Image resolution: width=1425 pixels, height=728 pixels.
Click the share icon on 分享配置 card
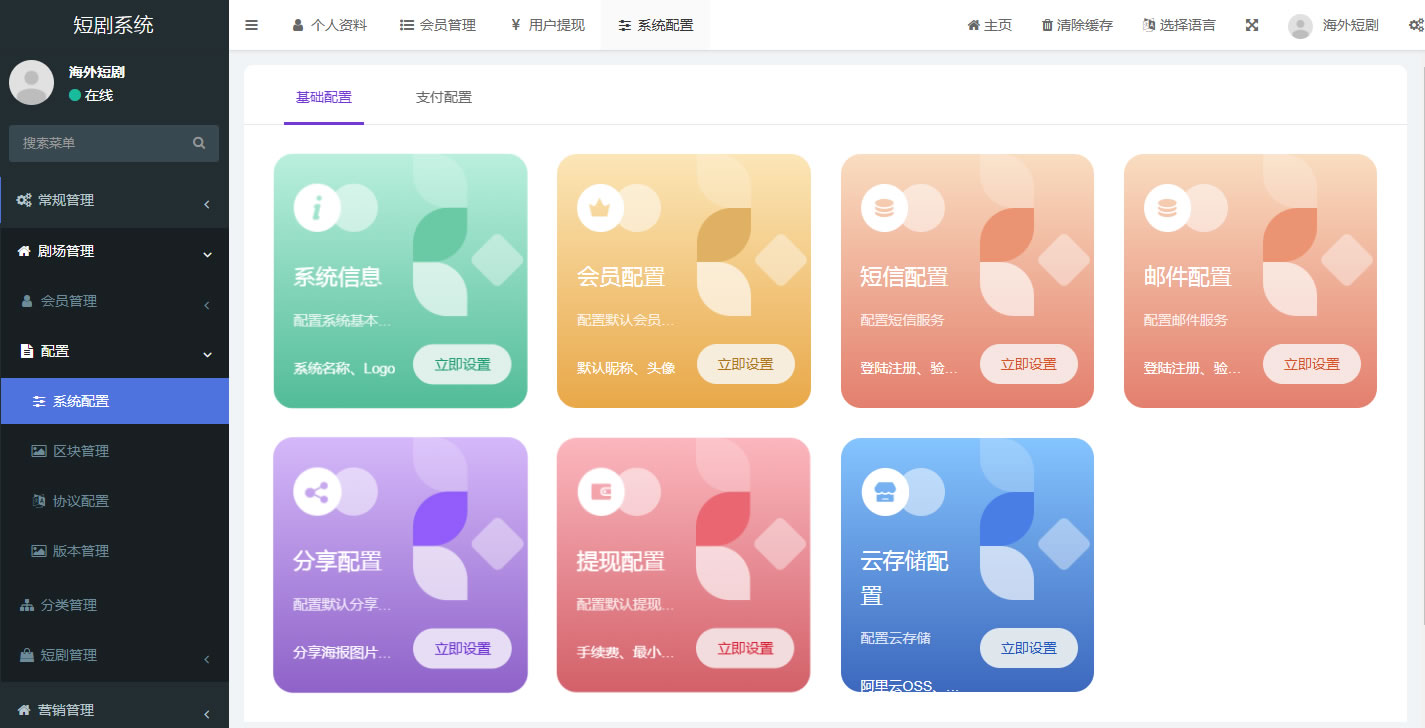tap(317, 492)
